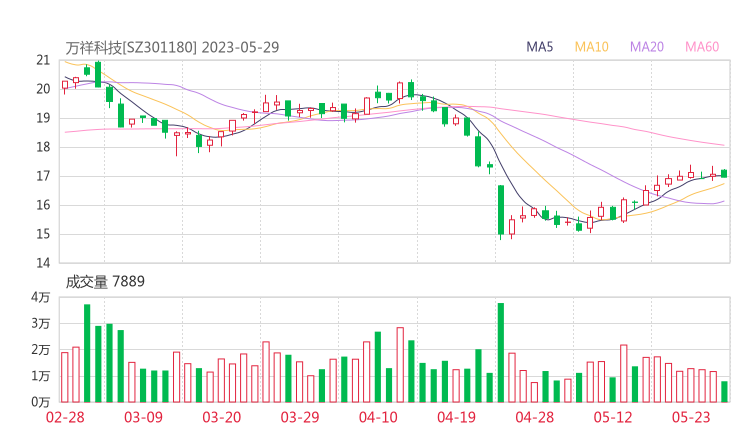The image size is (740, 440).
Task: Click the 0万 volume axis label
Action: click(41, 402)
